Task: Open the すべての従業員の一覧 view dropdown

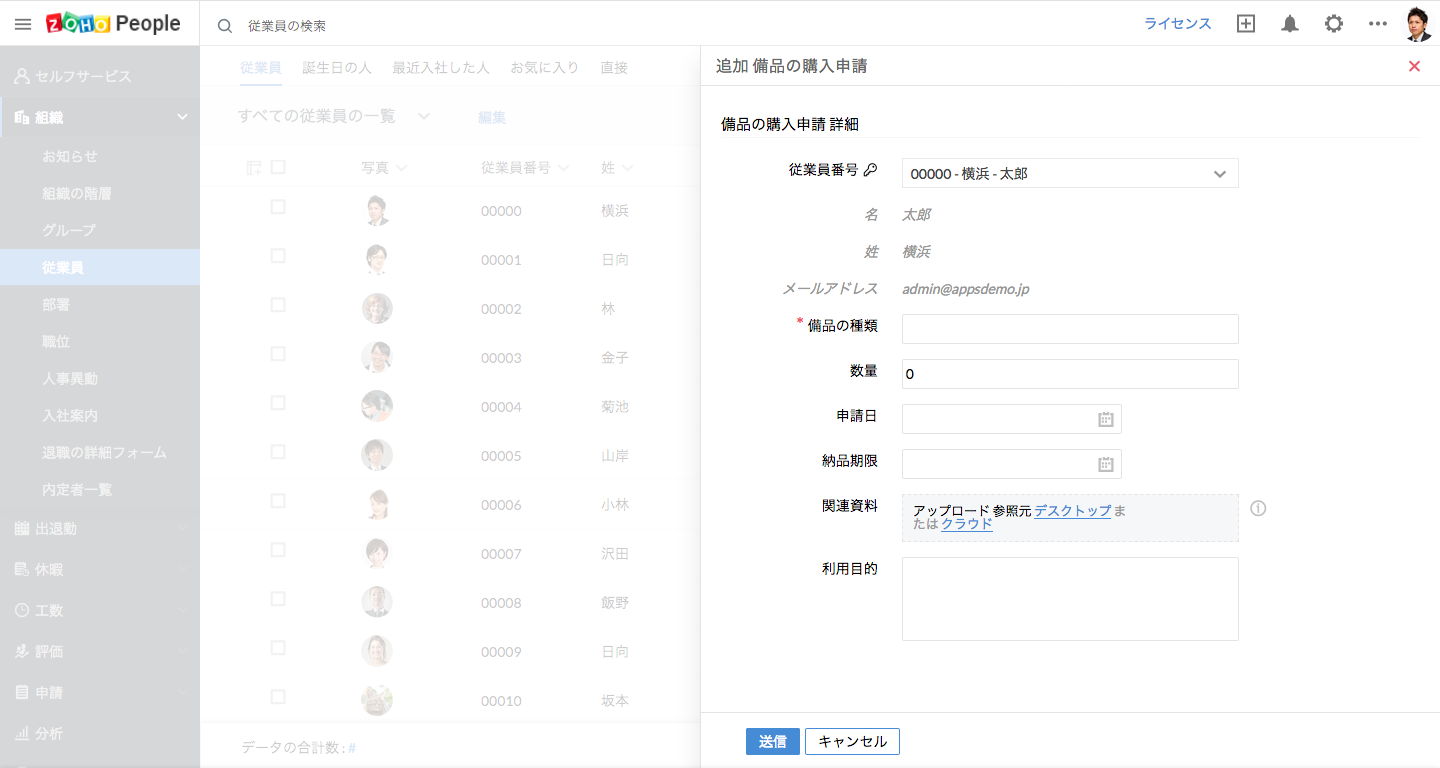Action: [x=424, y=116]
